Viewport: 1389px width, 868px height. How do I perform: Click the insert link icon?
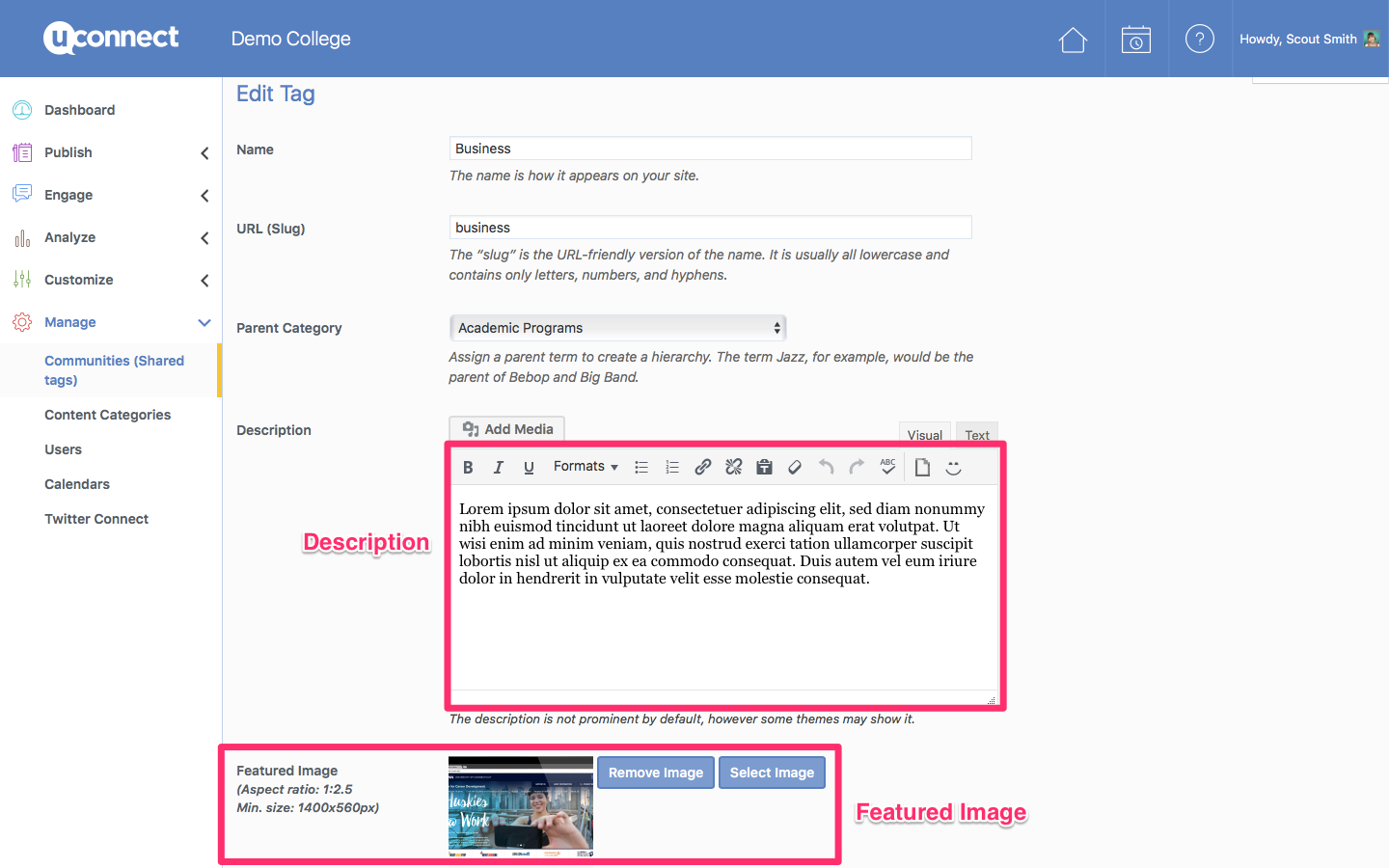pos(703,468)
